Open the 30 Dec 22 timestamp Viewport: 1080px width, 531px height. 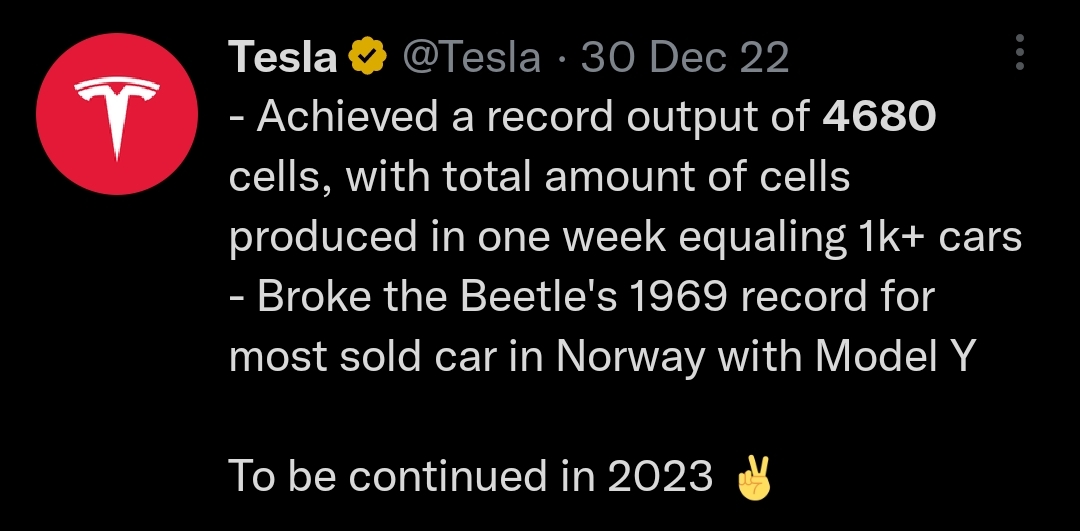(685, 59)
